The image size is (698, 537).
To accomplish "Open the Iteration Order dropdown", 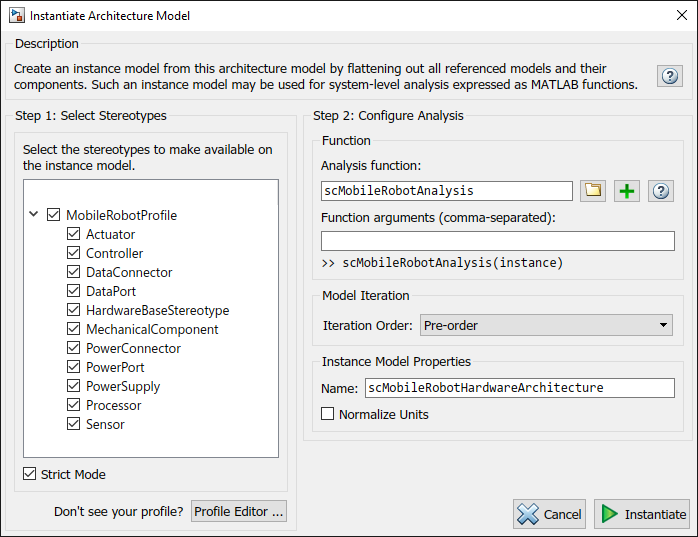I will click(546, 325).
